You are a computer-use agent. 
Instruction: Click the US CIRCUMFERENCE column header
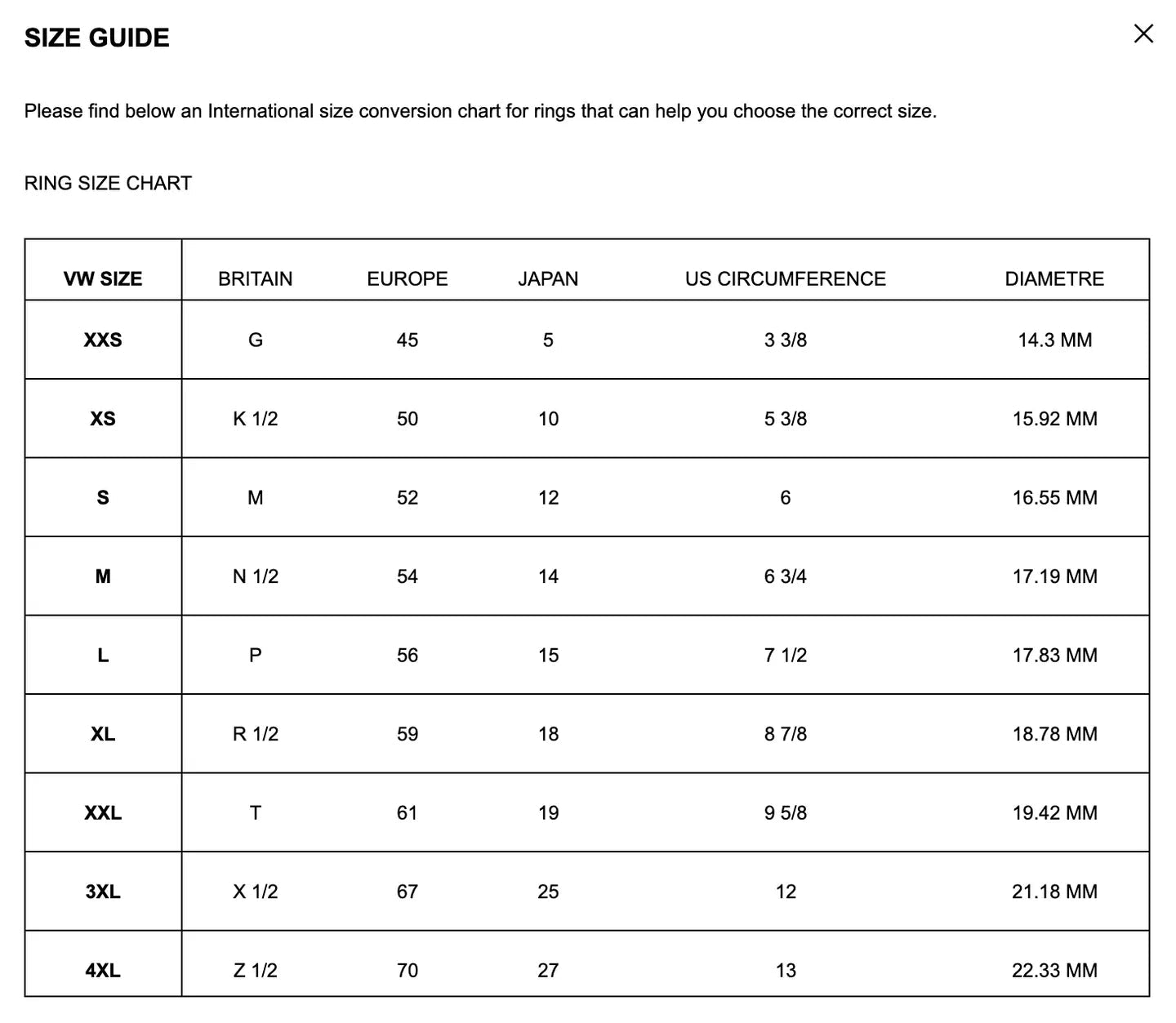[x=786, y=278]
